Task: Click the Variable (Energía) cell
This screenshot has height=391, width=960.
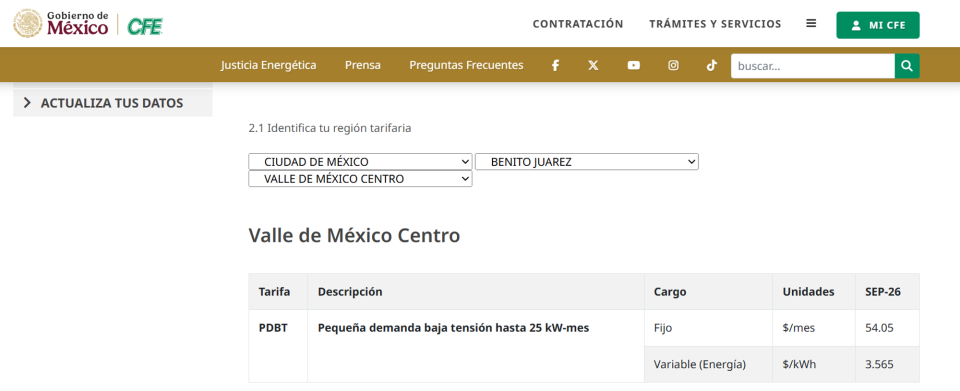Action: tap(708, 364)
